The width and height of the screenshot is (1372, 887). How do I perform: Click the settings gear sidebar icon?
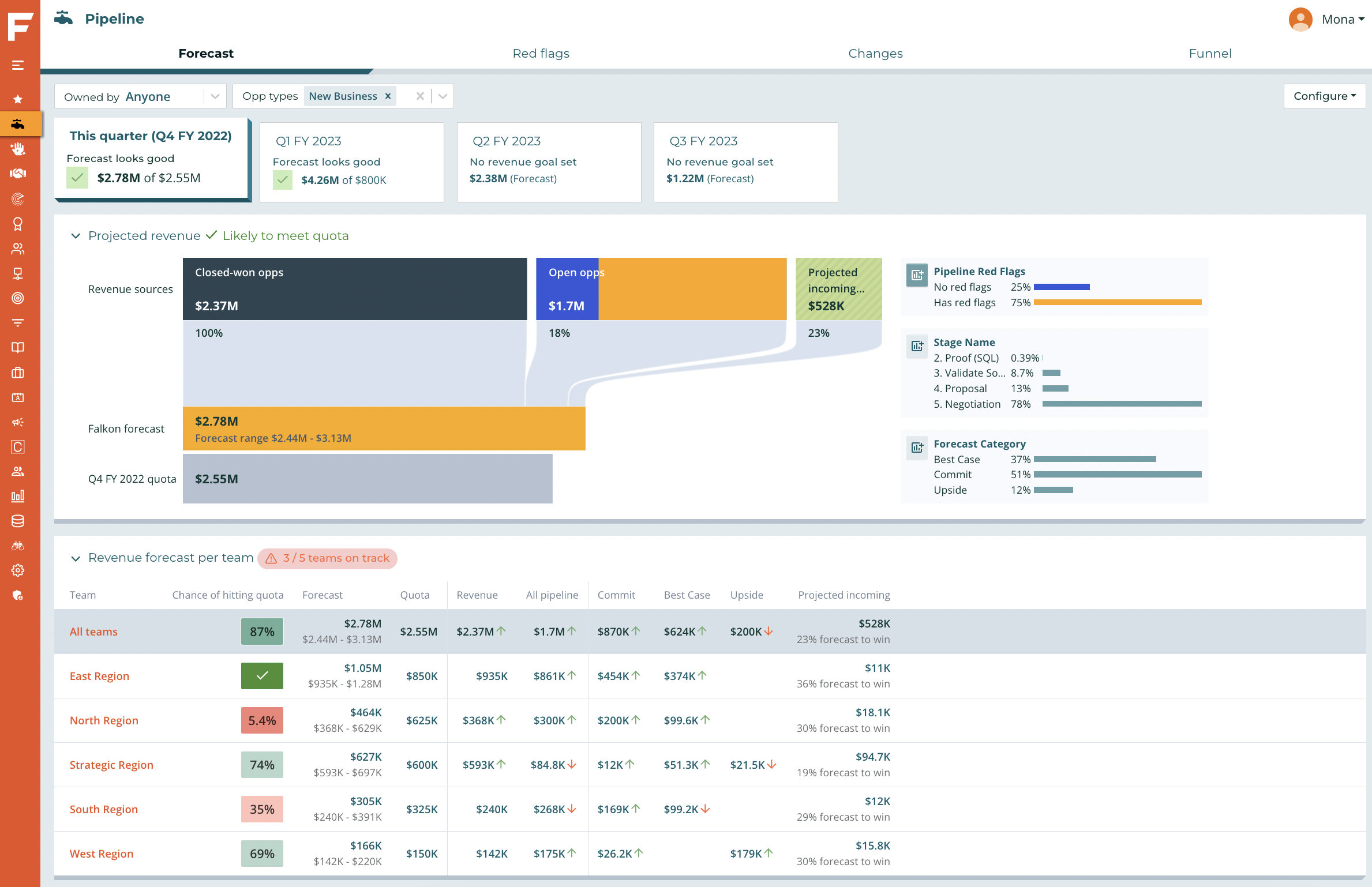18,570
